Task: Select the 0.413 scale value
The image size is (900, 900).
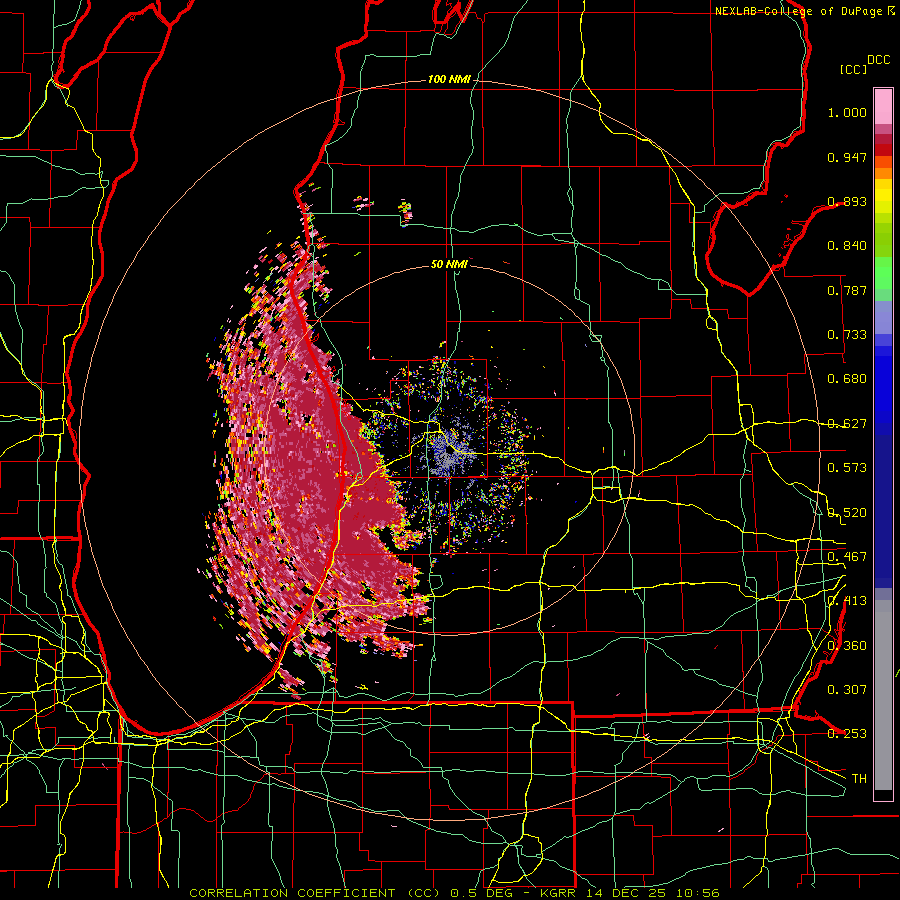Action: [847, 601]
